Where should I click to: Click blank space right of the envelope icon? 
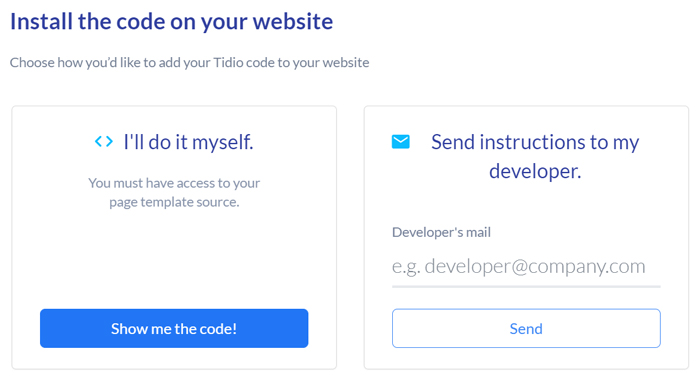[420, 142]
